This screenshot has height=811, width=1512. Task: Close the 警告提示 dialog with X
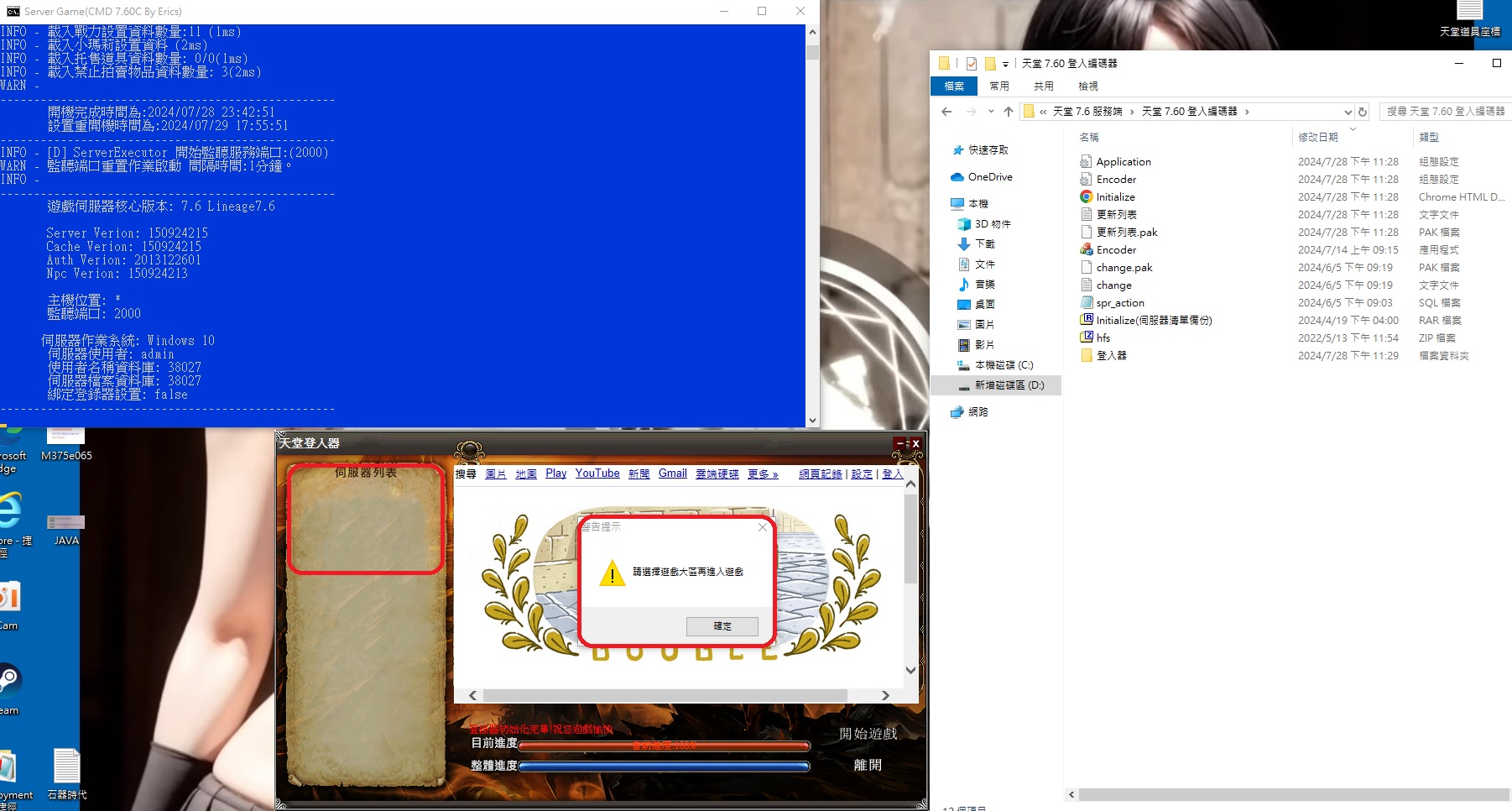[762, 527]
